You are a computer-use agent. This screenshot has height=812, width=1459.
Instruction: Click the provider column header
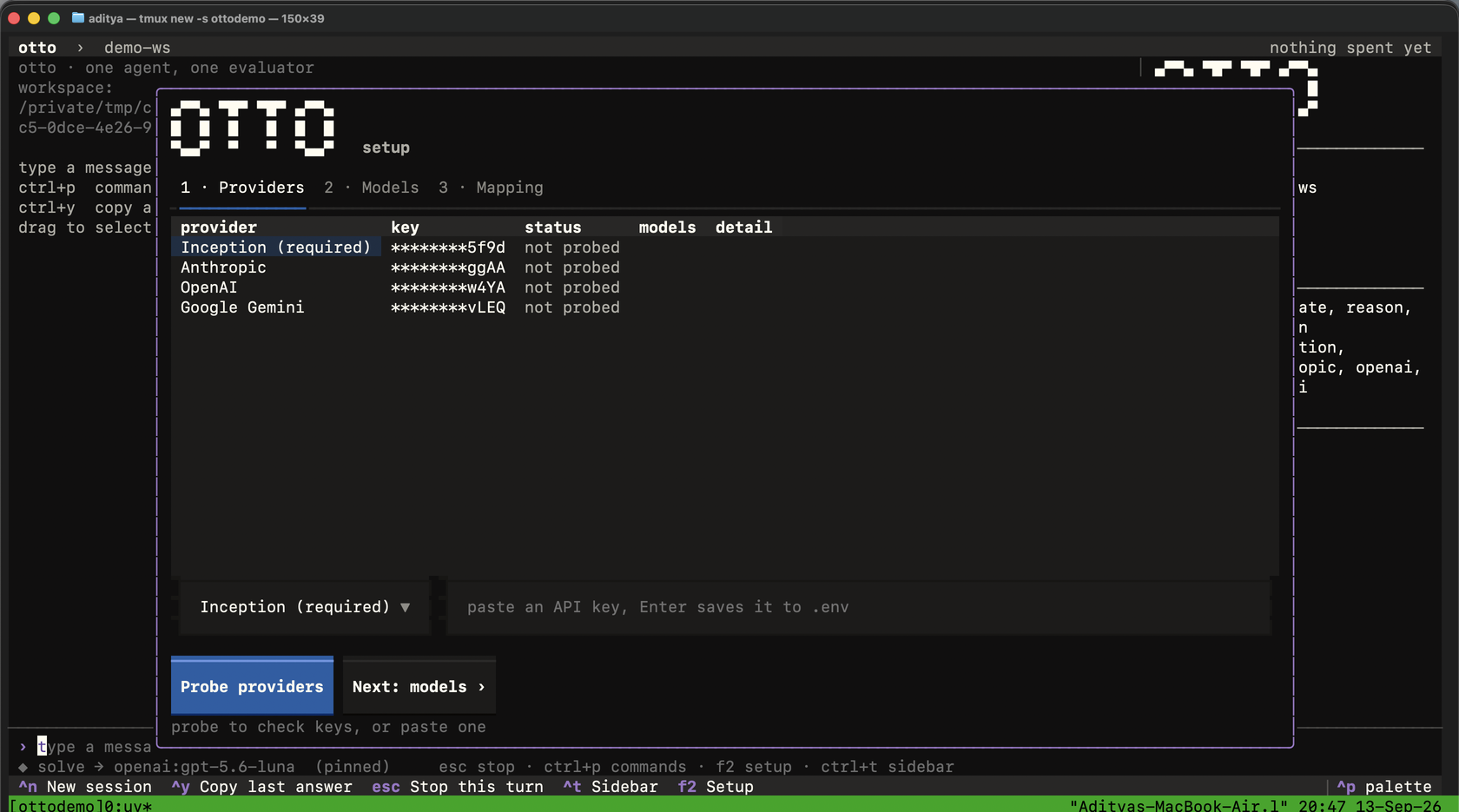coord(219,228)
